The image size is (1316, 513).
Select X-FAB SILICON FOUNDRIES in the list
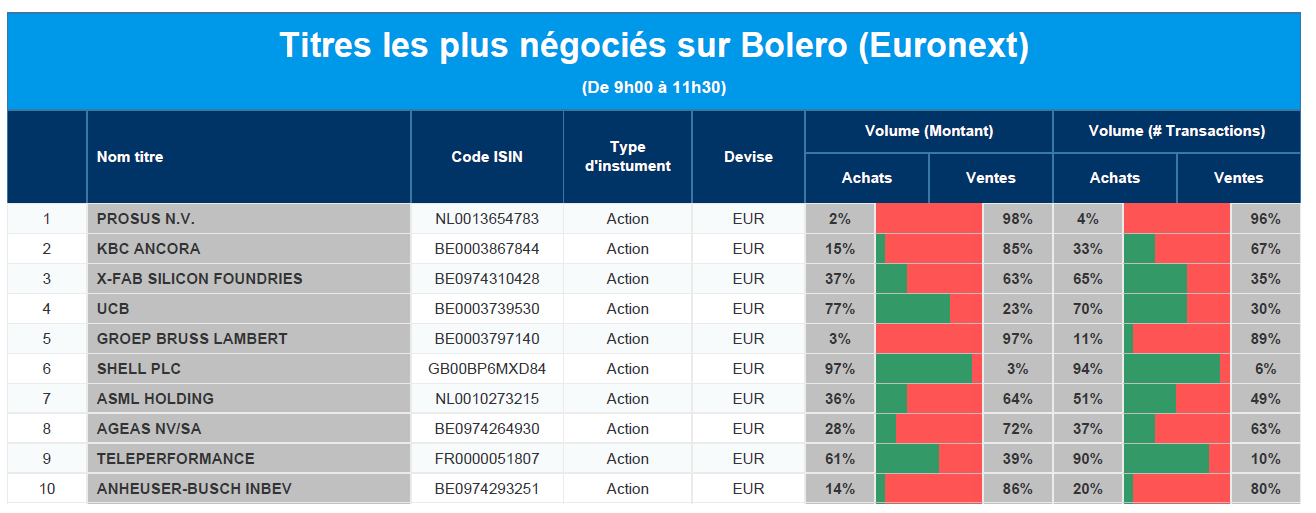coord(199,279)
